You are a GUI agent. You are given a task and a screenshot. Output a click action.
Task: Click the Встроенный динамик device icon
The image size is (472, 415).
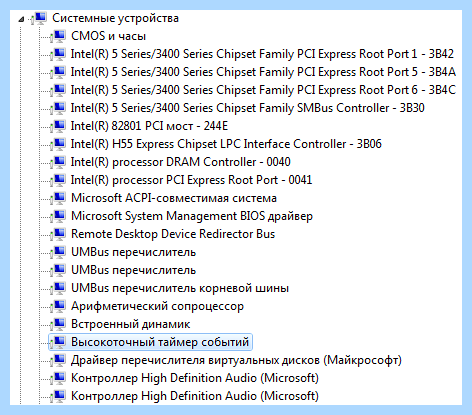(58, 324)
